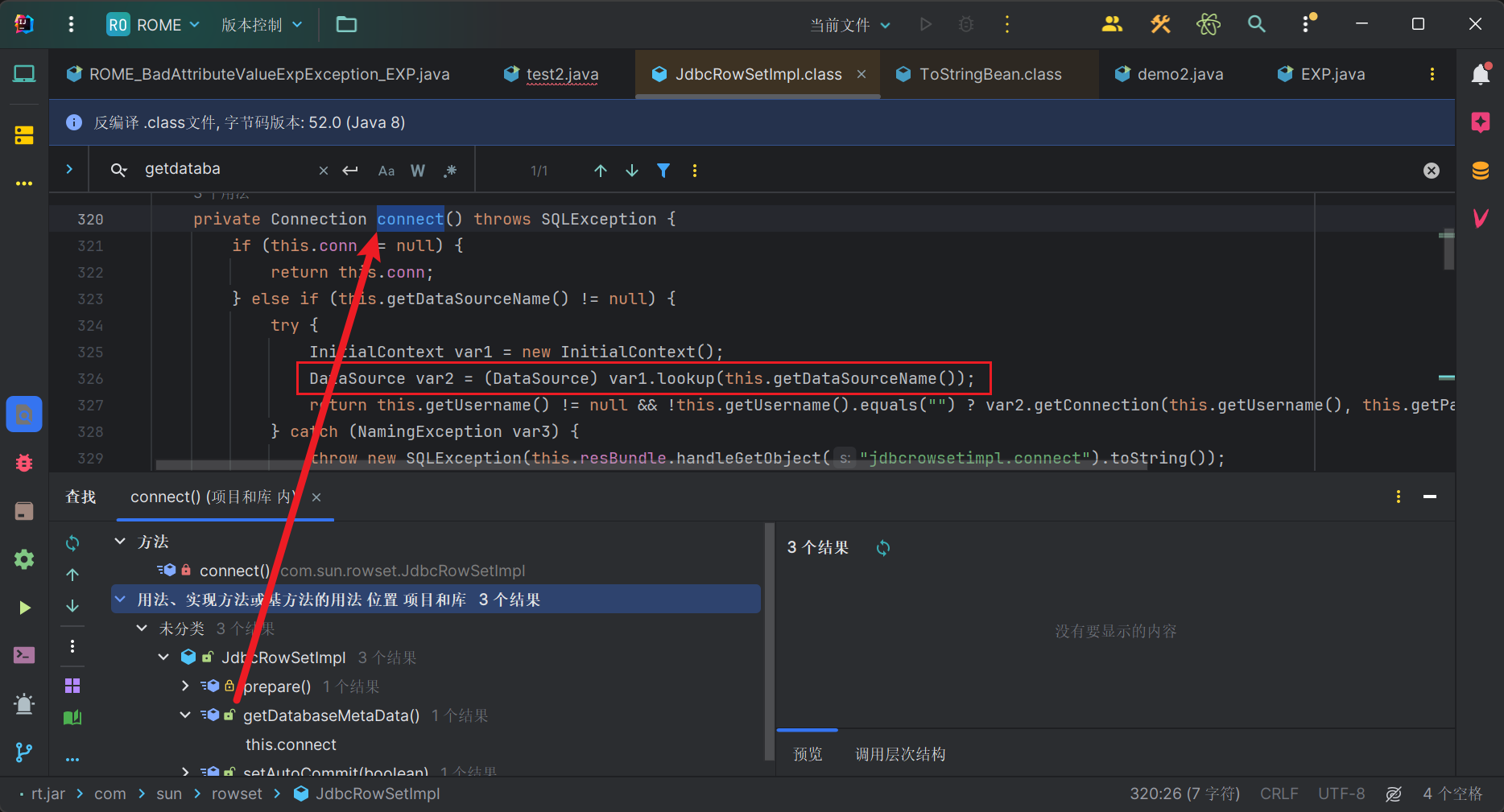Open the 版本控制 dropdown menu

tap(262, 25)
